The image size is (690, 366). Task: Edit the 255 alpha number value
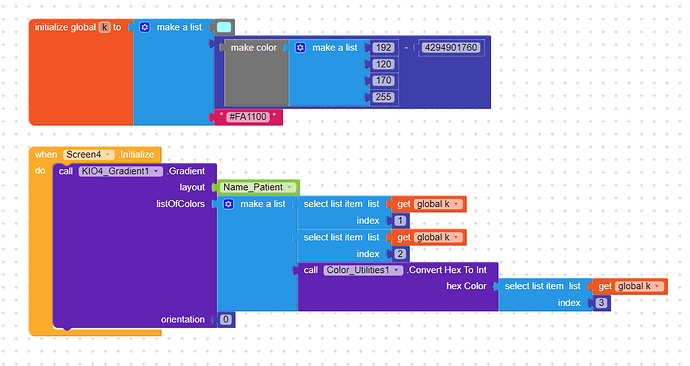[383, 97]
